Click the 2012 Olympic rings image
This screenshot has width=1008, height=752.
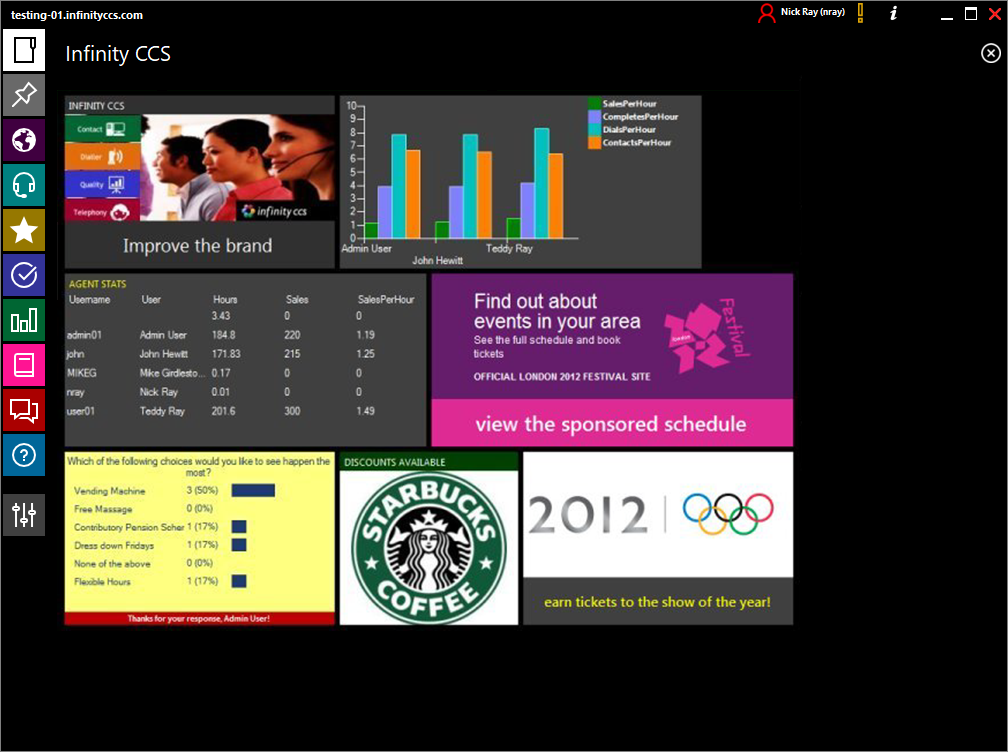[658, 514]
